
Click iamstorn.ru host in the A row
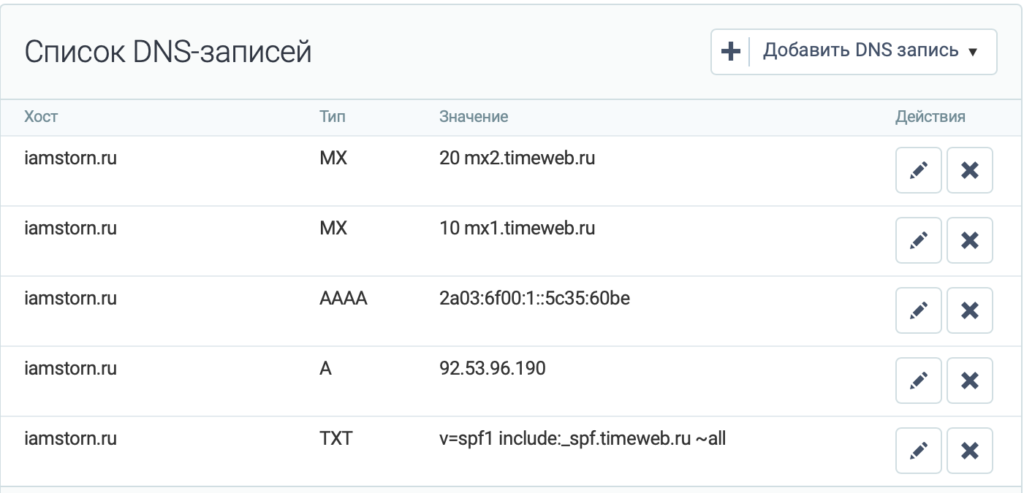[x=71, y=368]
